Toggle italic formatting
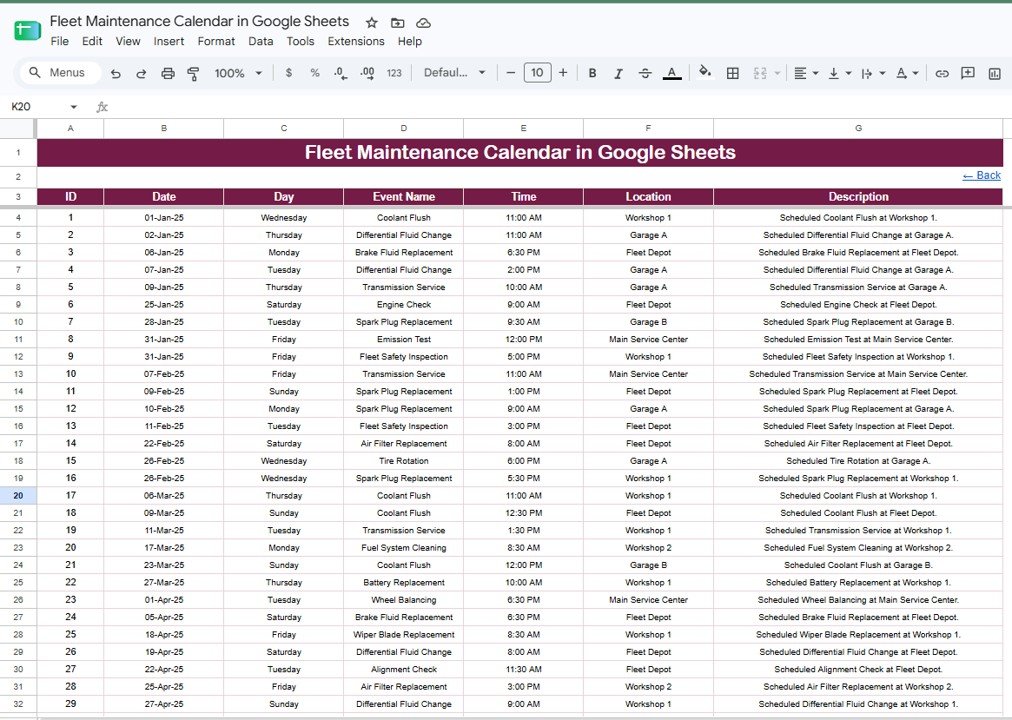This screenshot has width=1012, height=720. pyautogui.click(x=618, y=74)
